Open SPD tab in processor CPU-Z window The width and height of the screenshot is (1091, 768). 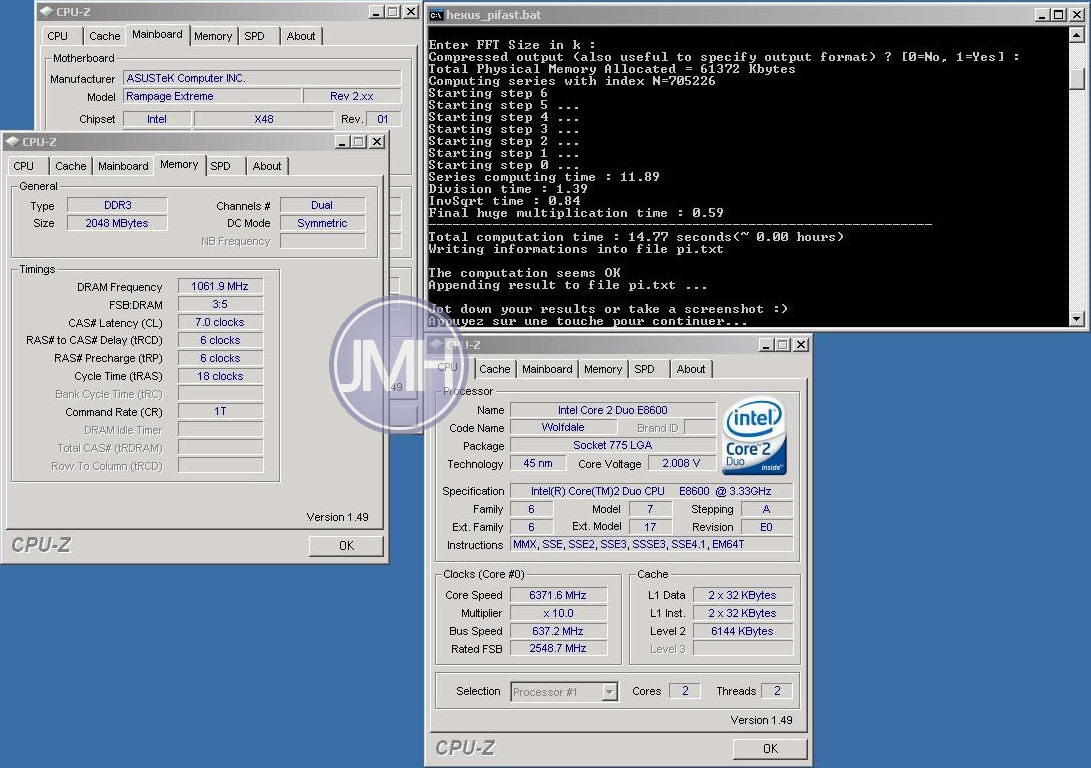[644, 369]
